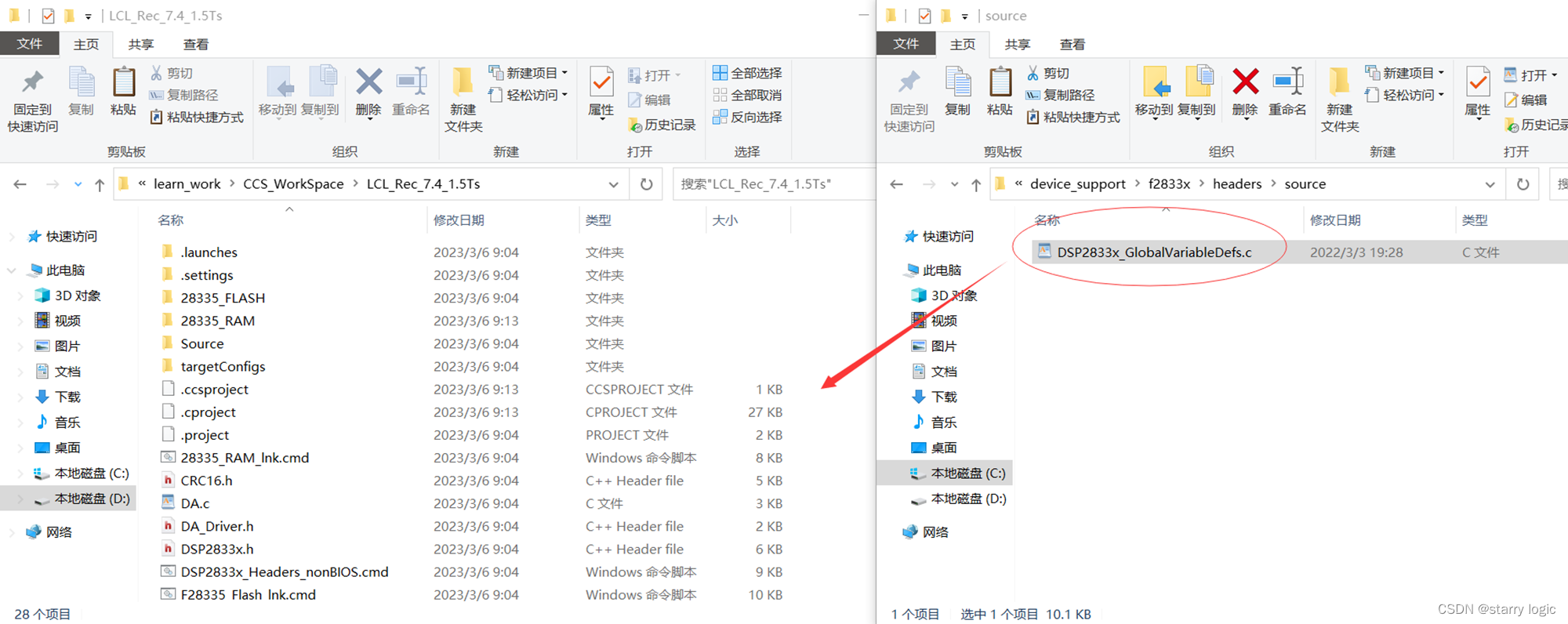1568x624 pixels.
Task: Switch to 查看 tab in source window
Action: click(x=1073, y=45)
